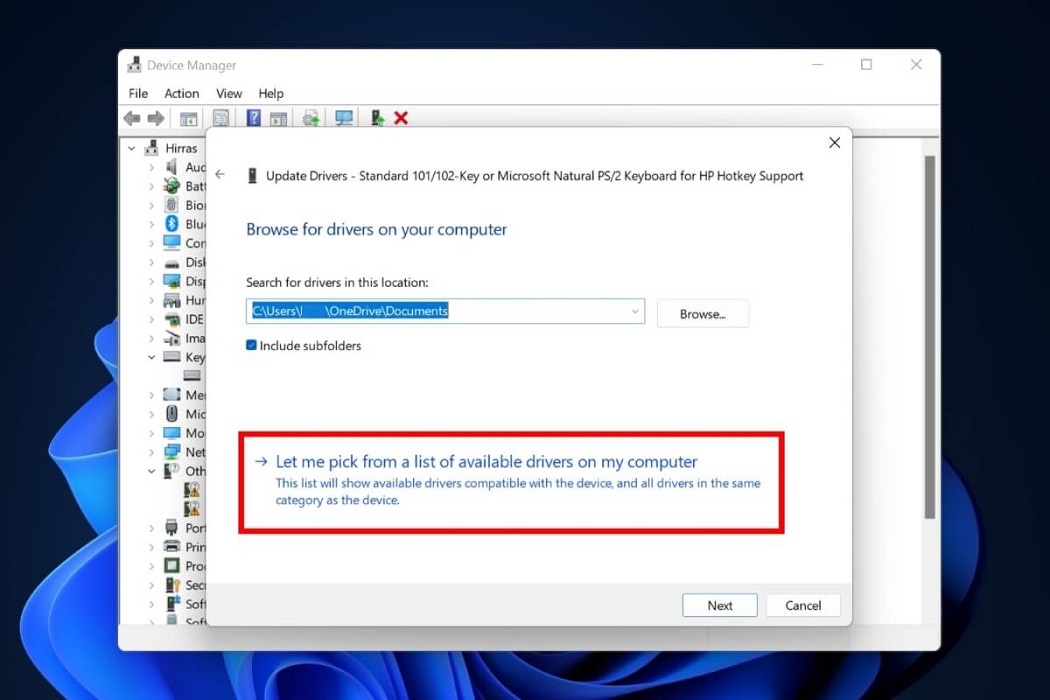
Task: Open the Action menu
Action: (181, 93)
